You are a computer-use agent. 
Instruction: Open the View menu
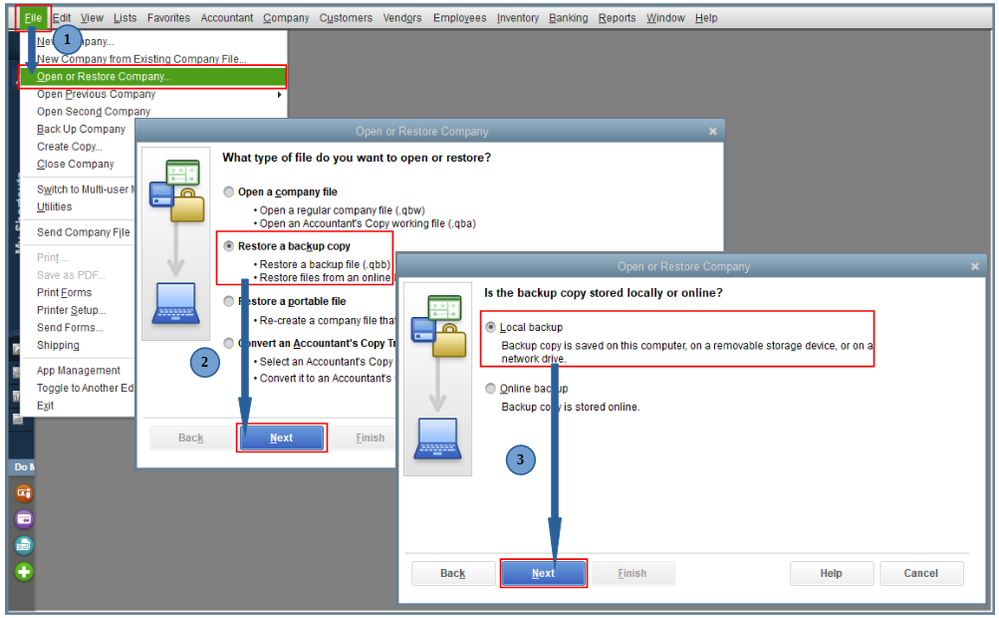pyautogui.click(x=92, y=18)
